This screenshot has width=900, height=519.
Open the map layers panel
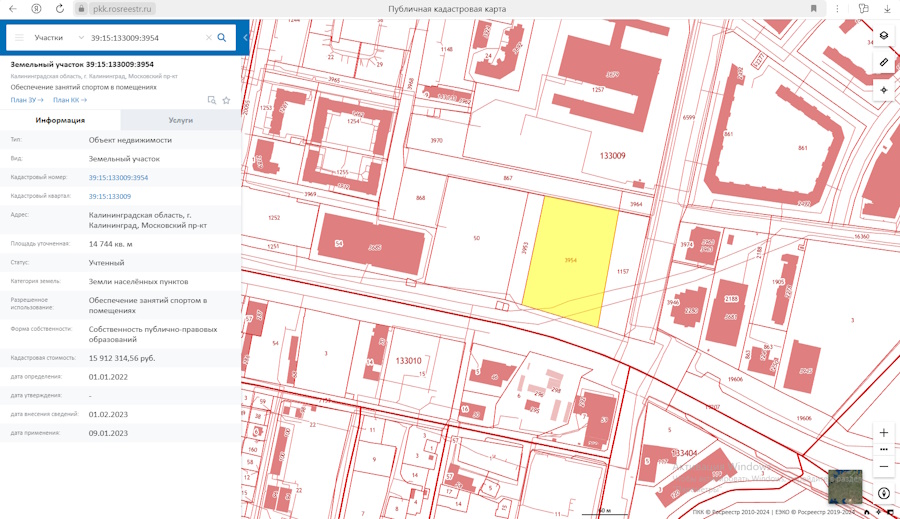pyautogui.click(x=884, y=36)
